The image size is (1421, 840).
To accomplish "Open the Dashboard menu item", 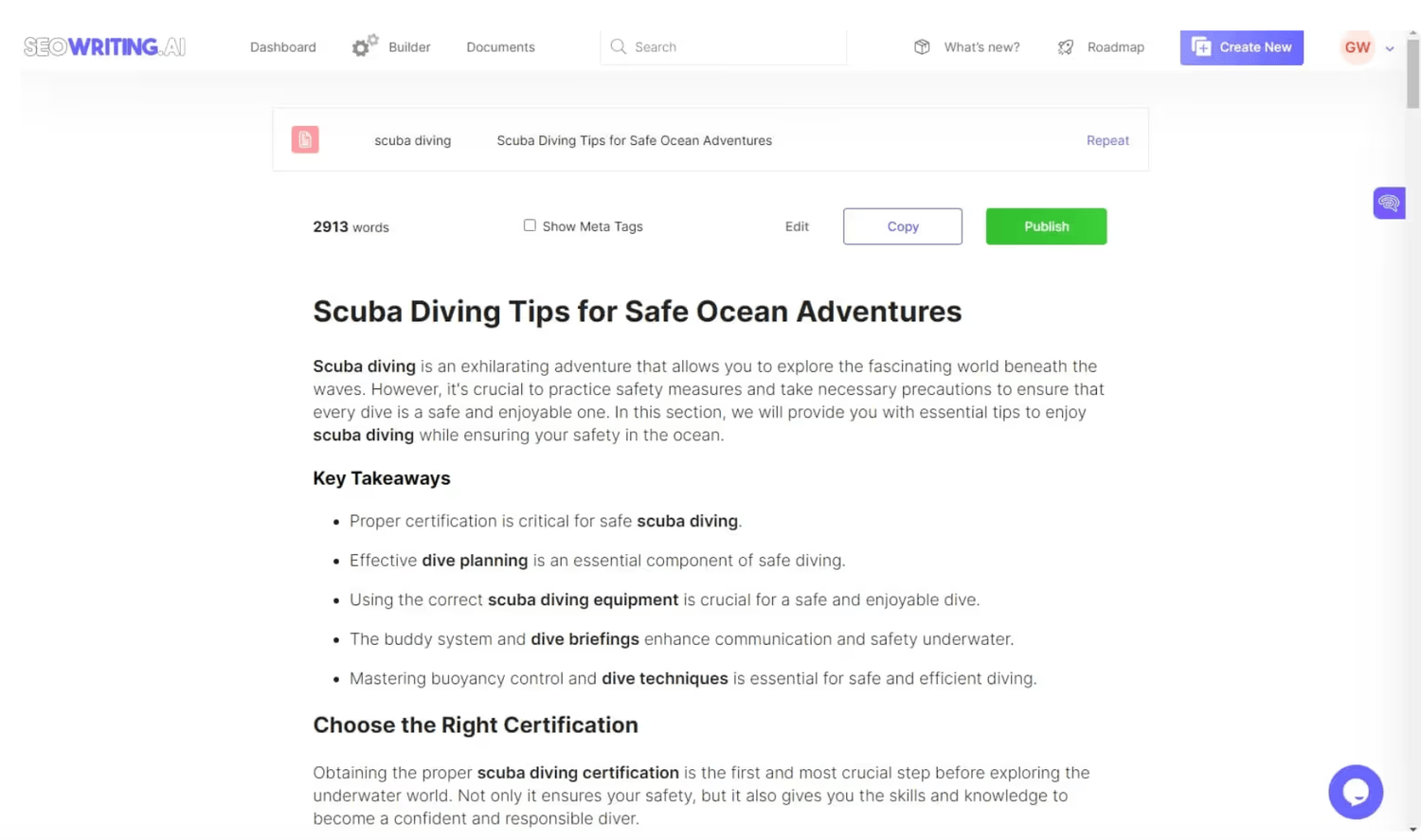I will pos(283,46).
